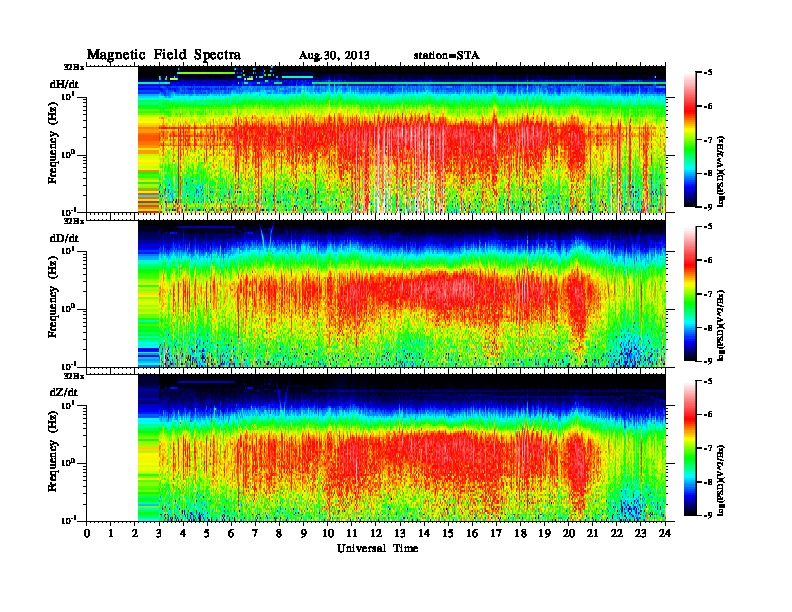Click hour 6 on the Universal Time axis
The width and height of the screenshot is (792, 612).
pyautogui.click(x=231, y=534)
